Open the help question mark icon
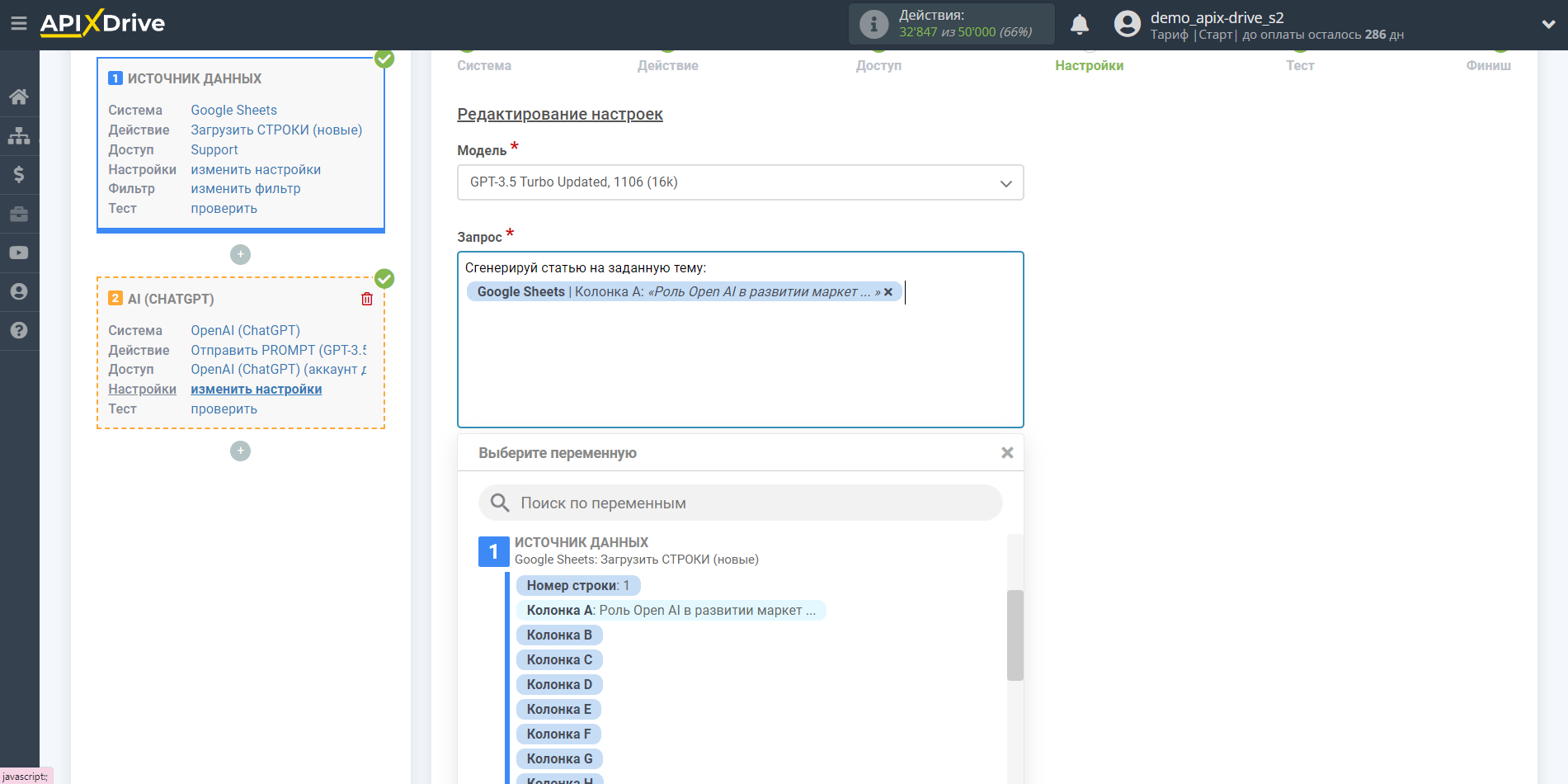 (x=19, y=330)
